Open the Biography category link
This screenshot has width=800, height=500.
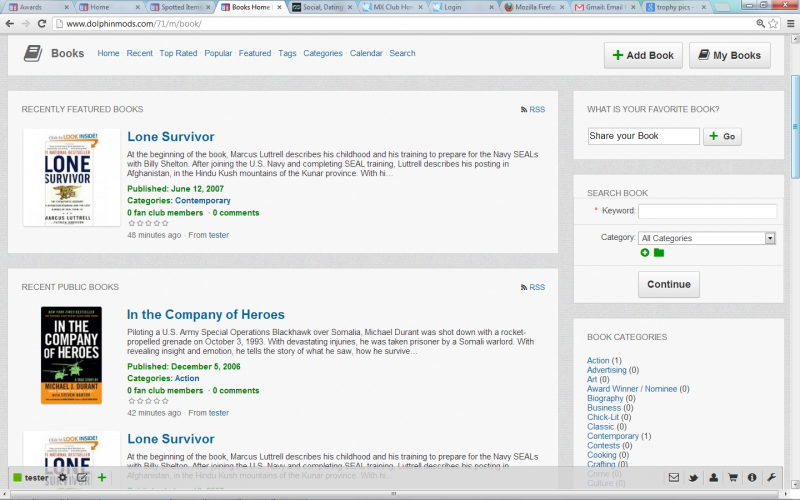tap(605, 398)
